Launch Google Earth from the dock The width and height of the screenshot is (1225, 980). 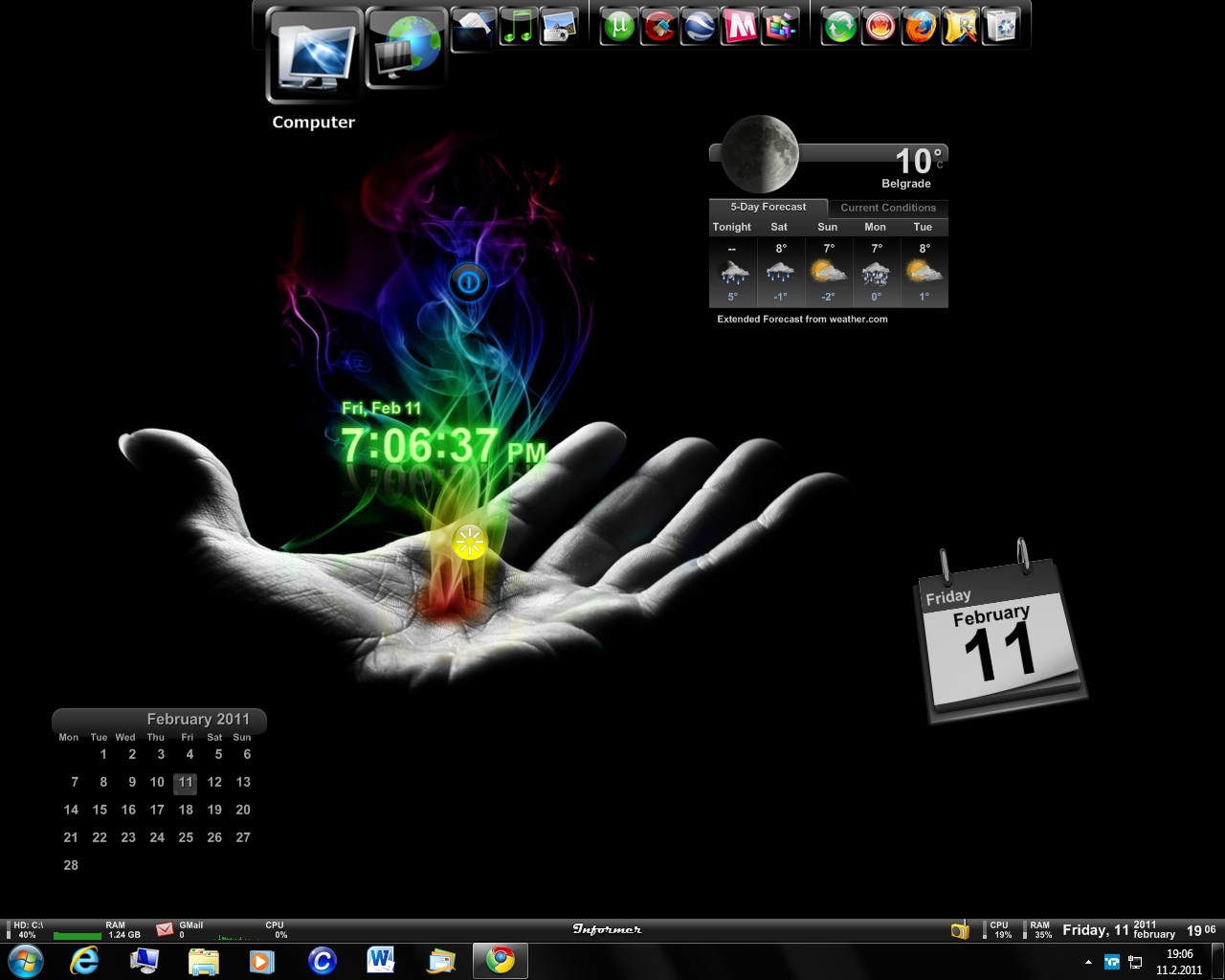point(700,27)
